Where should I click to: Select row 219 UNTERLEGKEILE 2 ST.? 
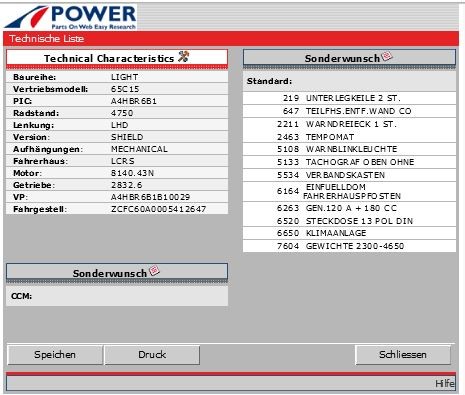[x=349, y=98]
